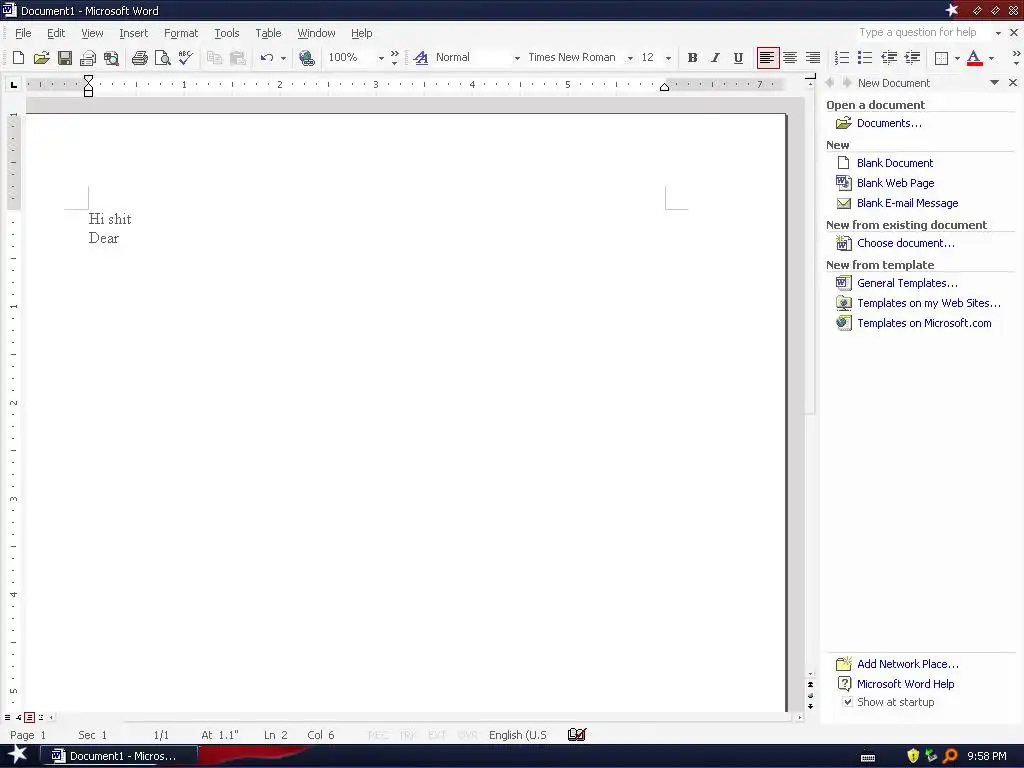
Task: Click the E-mail toolbar icon
Action: point(88,58)
